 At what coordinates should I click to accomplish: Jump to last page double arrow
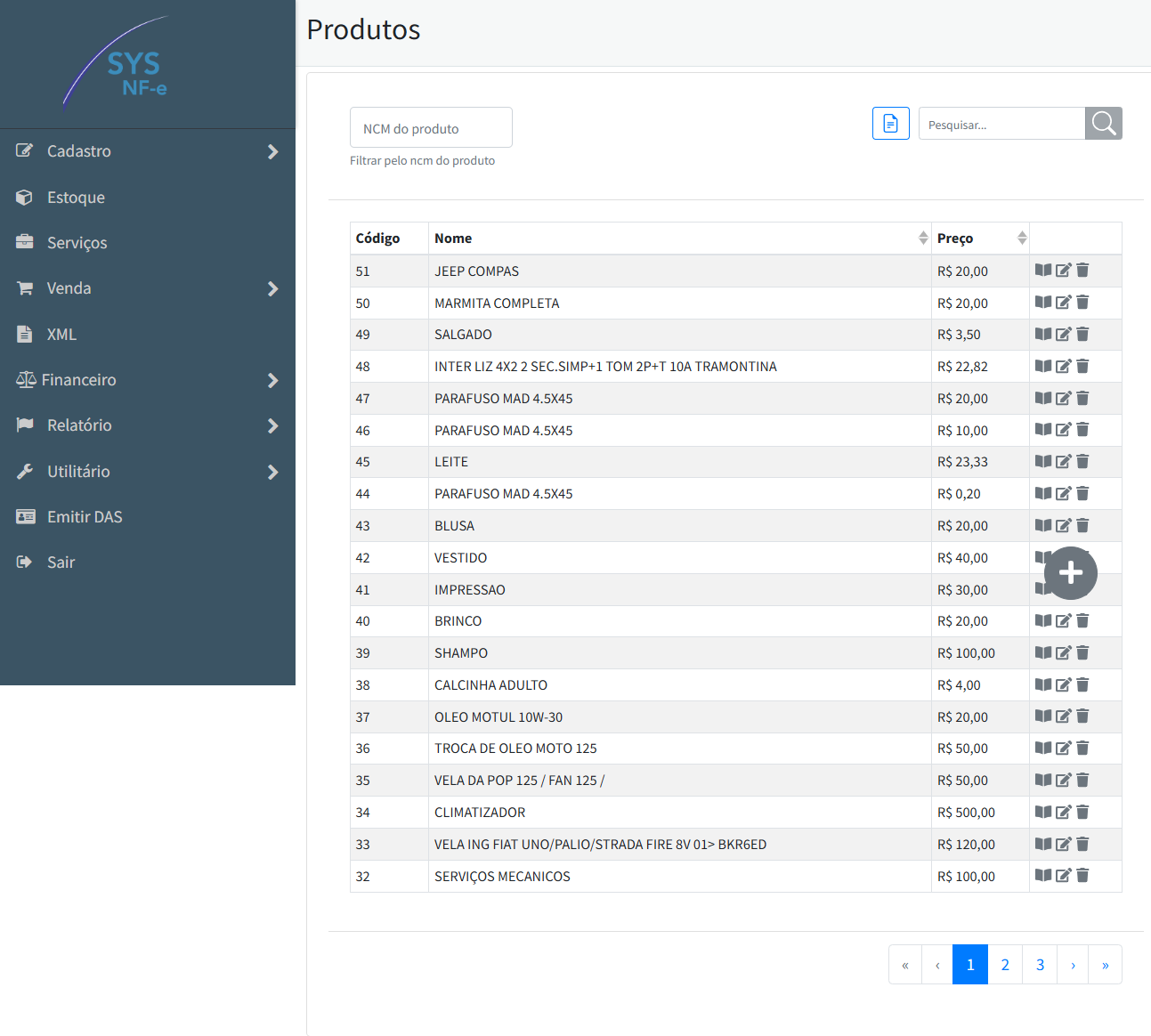coord(1106,965)
